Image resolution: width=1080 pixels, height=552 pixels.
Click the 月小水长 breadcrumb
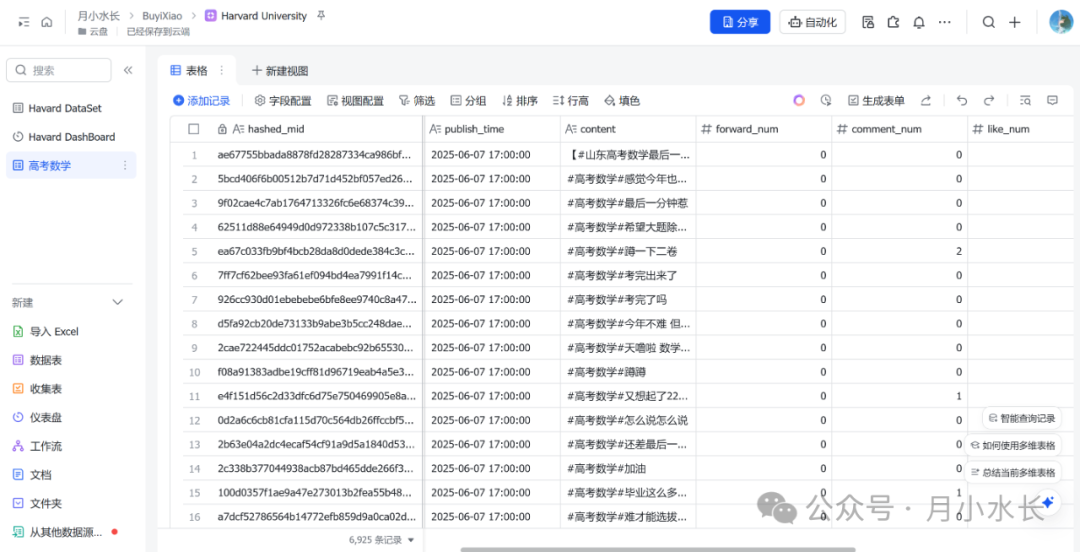click(x=97, y=16)
